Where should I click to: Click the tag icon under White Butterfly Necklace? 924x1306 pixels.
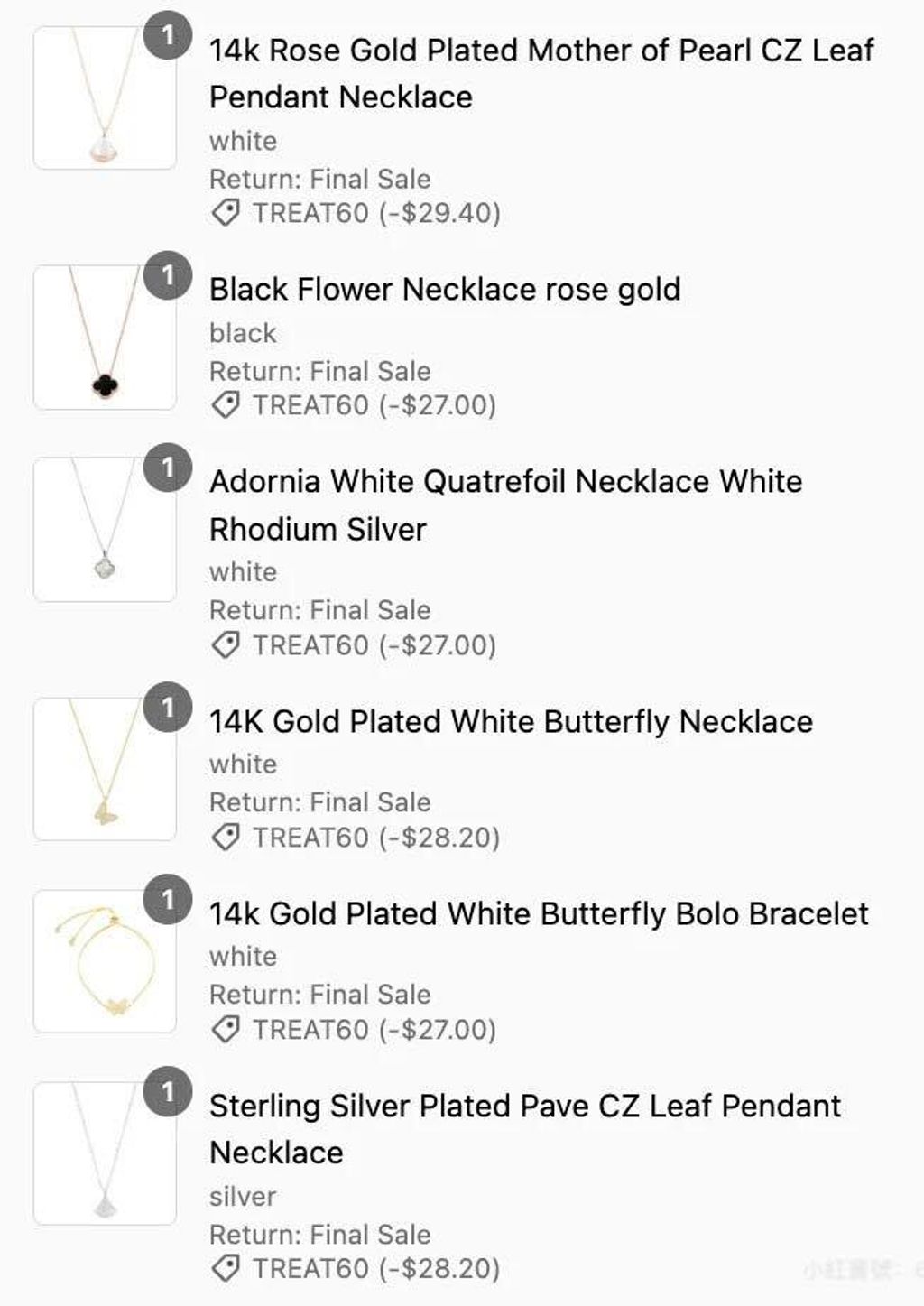[x=226, y=838]
